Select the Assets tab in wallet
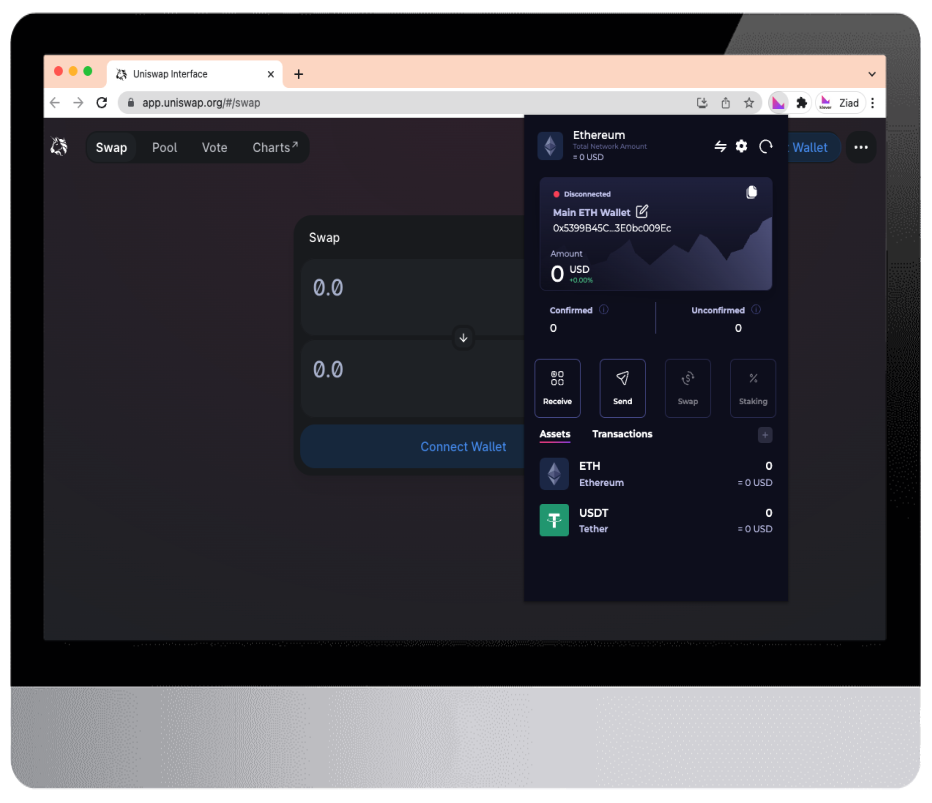The width and height of the screenshot is (932, 803). (555, 434)
